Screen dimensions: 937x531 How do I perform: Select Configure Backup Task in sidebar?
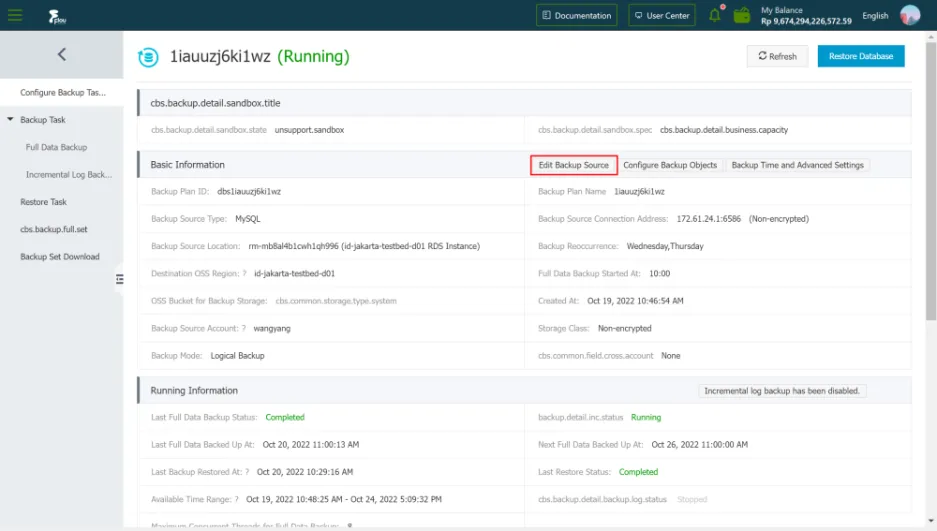click(62, 93)
